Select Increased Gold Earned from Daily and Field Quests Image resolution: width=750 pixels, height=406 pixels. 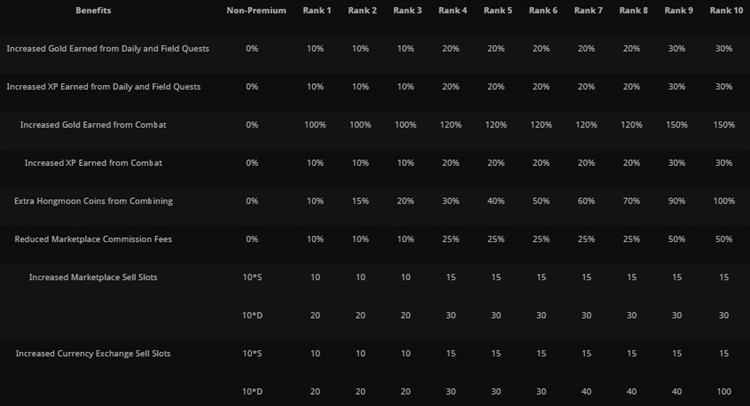coord(108,49)
